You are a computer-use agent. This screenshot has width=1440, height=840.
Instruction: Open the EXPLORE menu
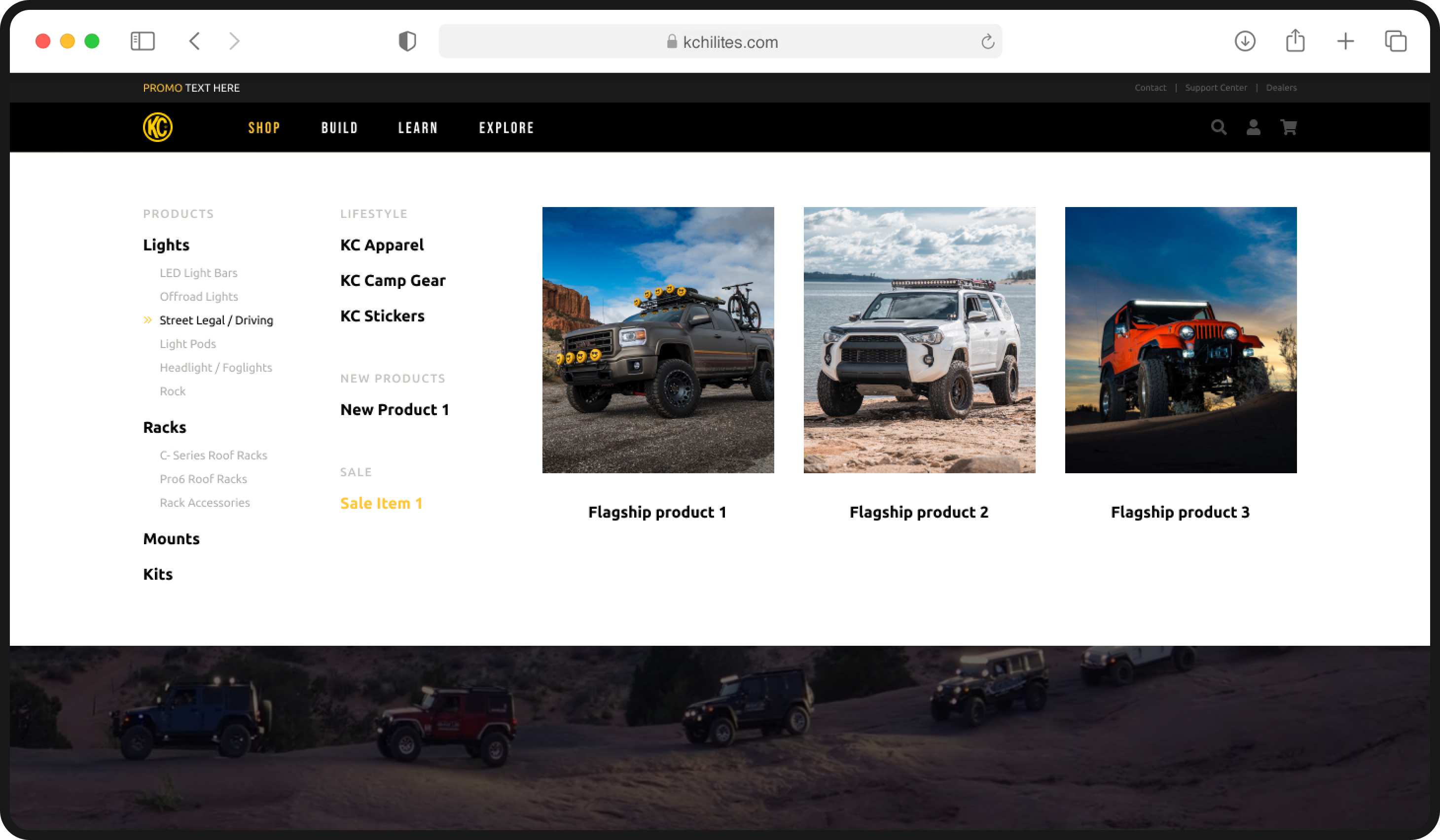(x=506, y=128)
